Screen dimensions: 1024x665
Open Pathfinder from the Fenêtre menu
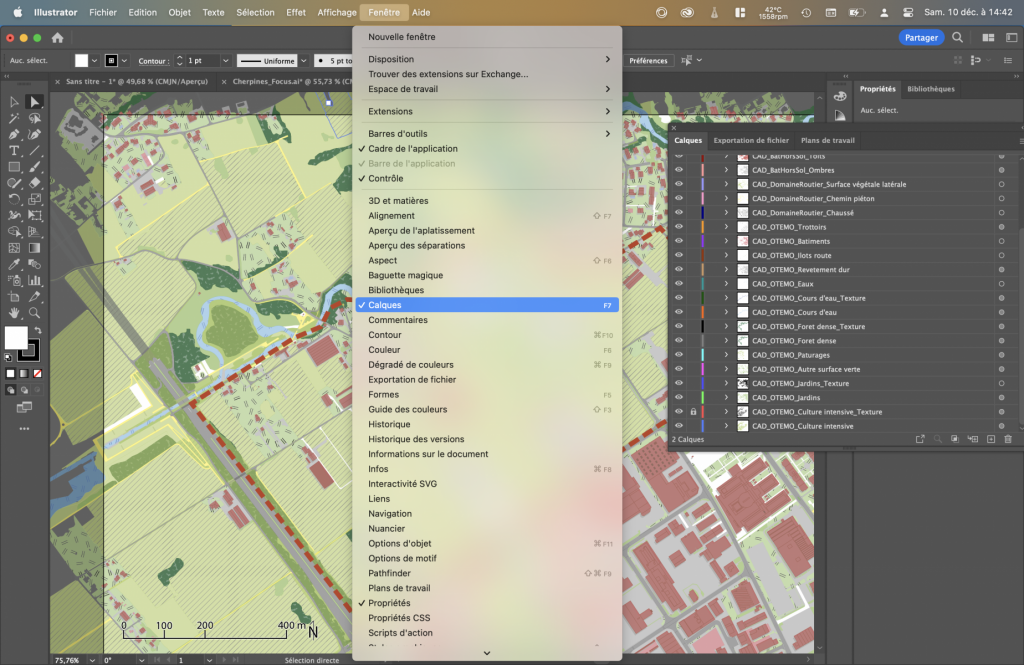(391, 574)
